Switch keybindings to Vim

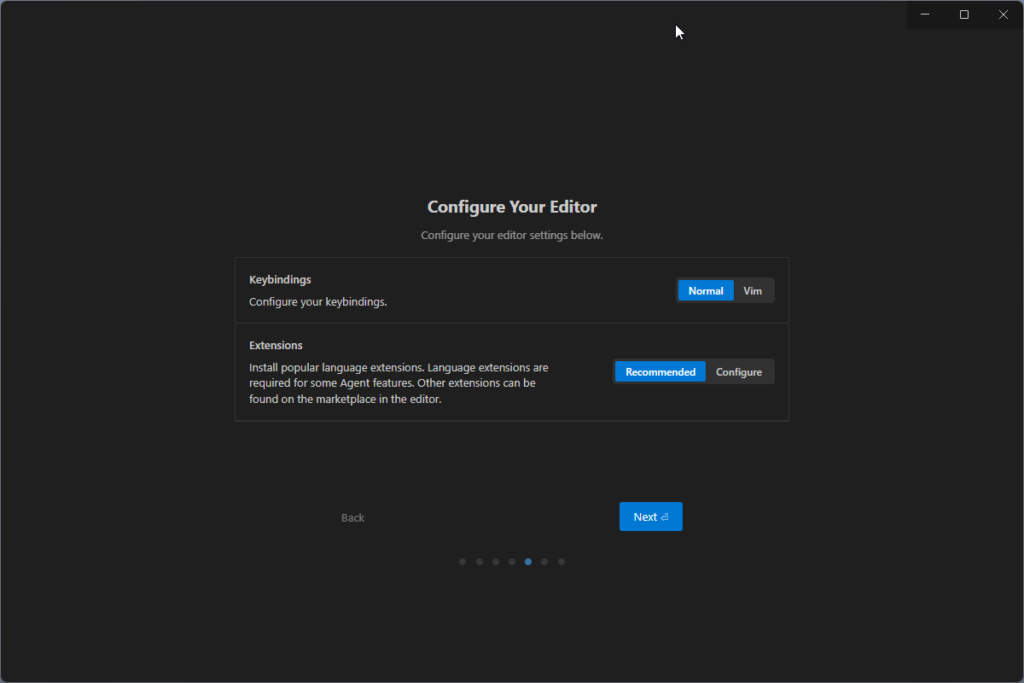click(753, 291)
